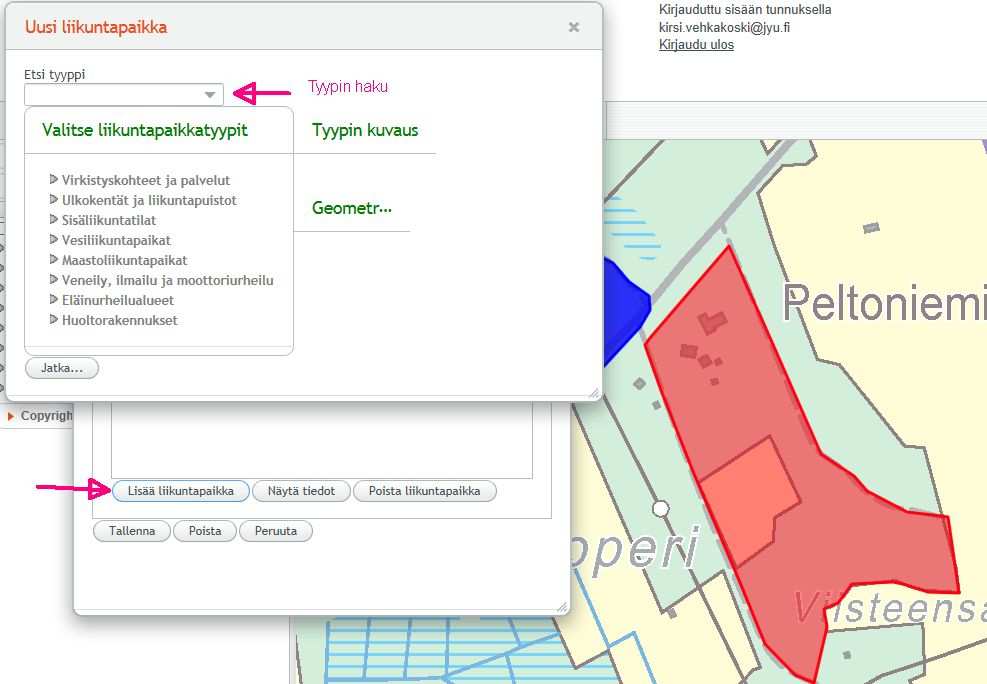Select the Eläinurheilualueet category

pos(118,300)
